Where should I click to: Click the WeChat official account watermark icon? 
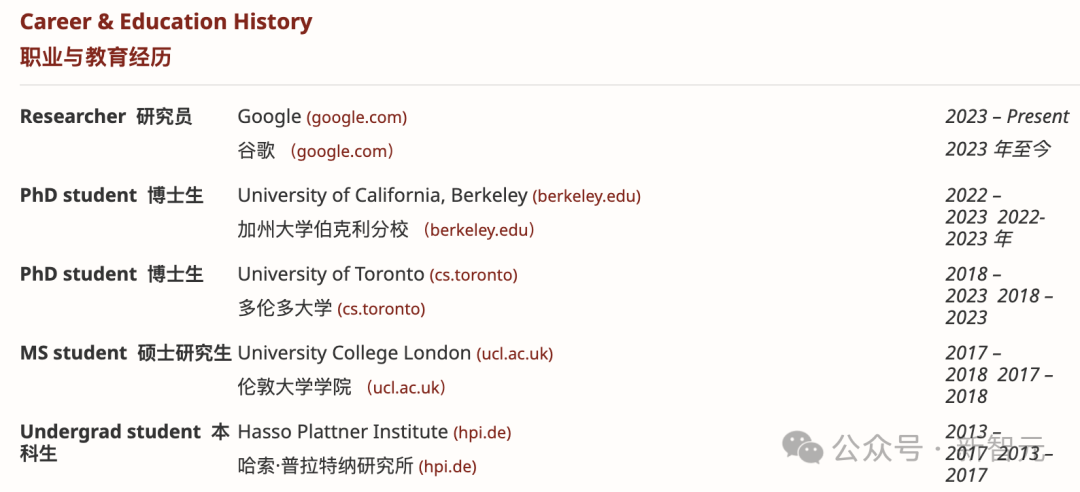coord(803,446)
